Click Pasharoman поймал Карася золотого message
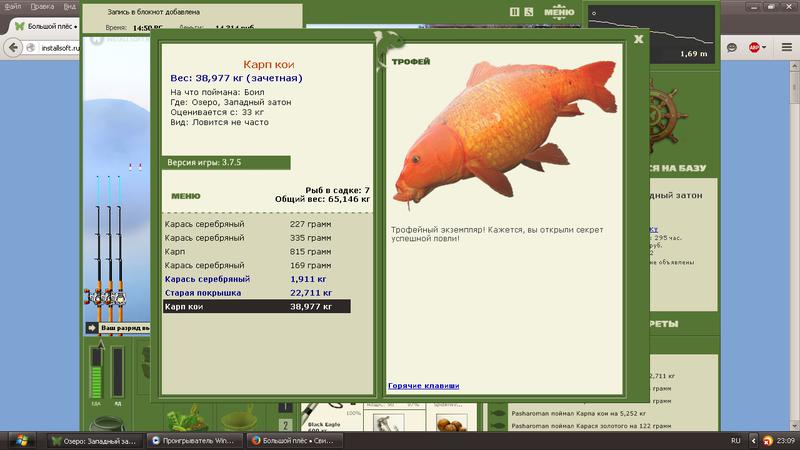 click(x=591, y=426)
